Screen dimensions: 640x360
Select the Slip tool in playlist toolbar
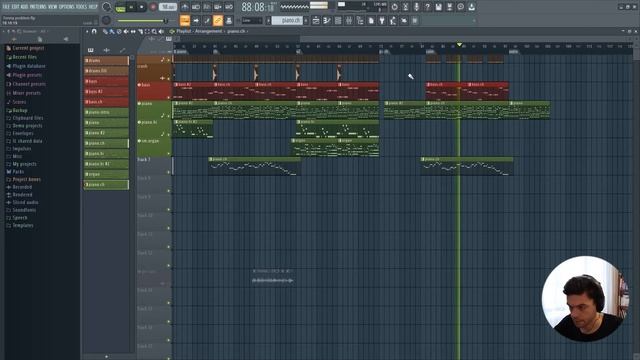[x=133, y=31]
